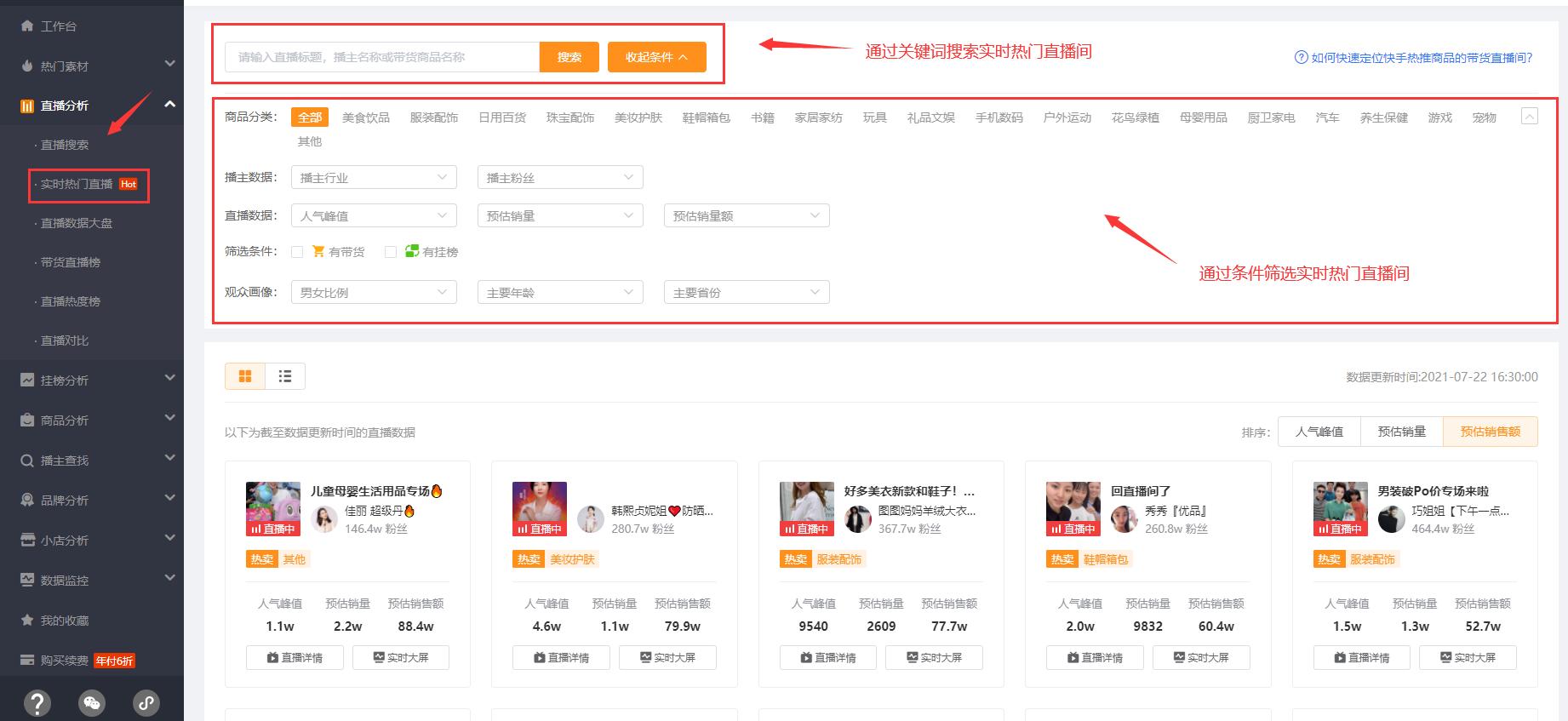Focus the live title search input field

point(382,57)
